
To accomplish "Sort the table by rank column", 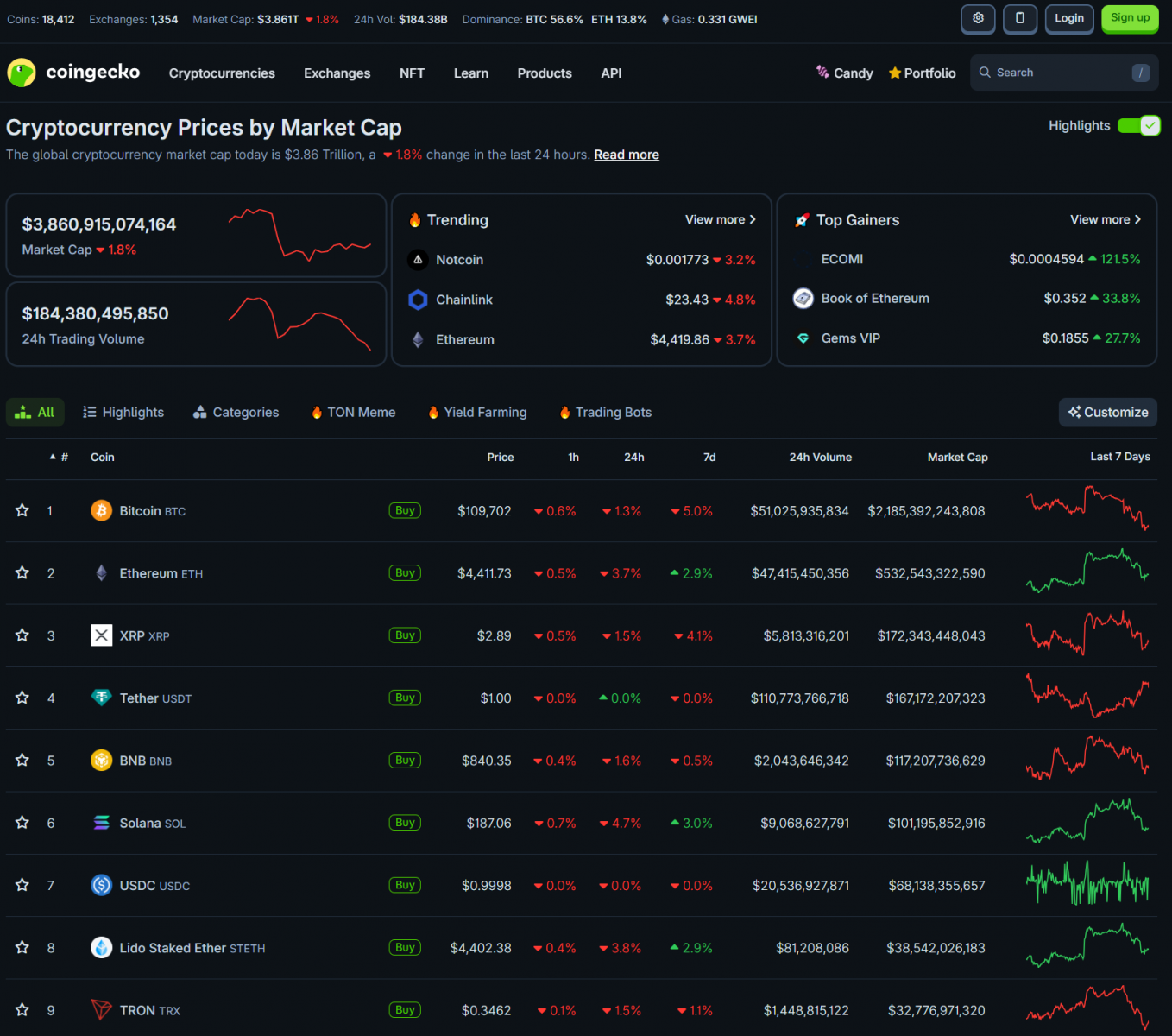I will (x=60, y=457).
